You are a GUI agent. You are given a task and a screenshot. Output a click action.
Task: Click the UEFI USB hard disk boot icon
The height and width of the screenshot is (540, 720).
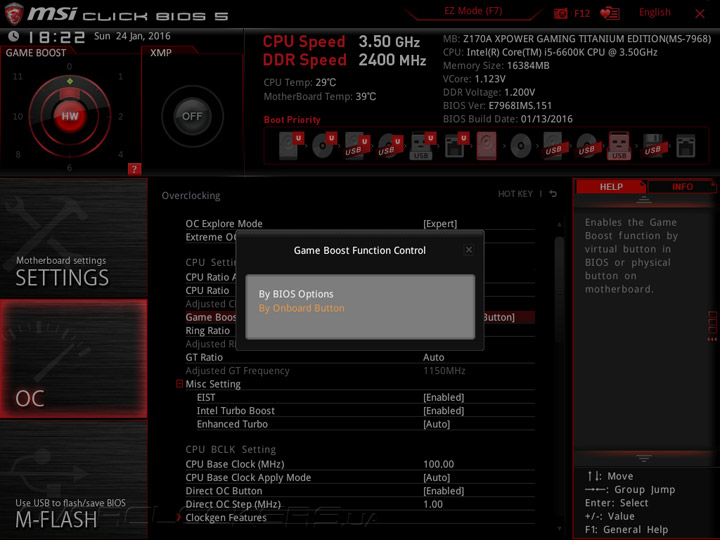[x=357, y=146]
